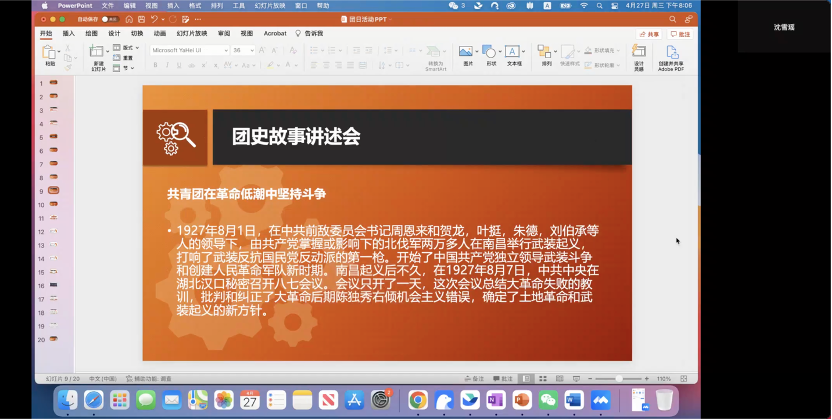Image resolution: width=832 pixels, height=420 pixels.
Task: Expand the Paste options arrow
Action: tap(57, 52)
